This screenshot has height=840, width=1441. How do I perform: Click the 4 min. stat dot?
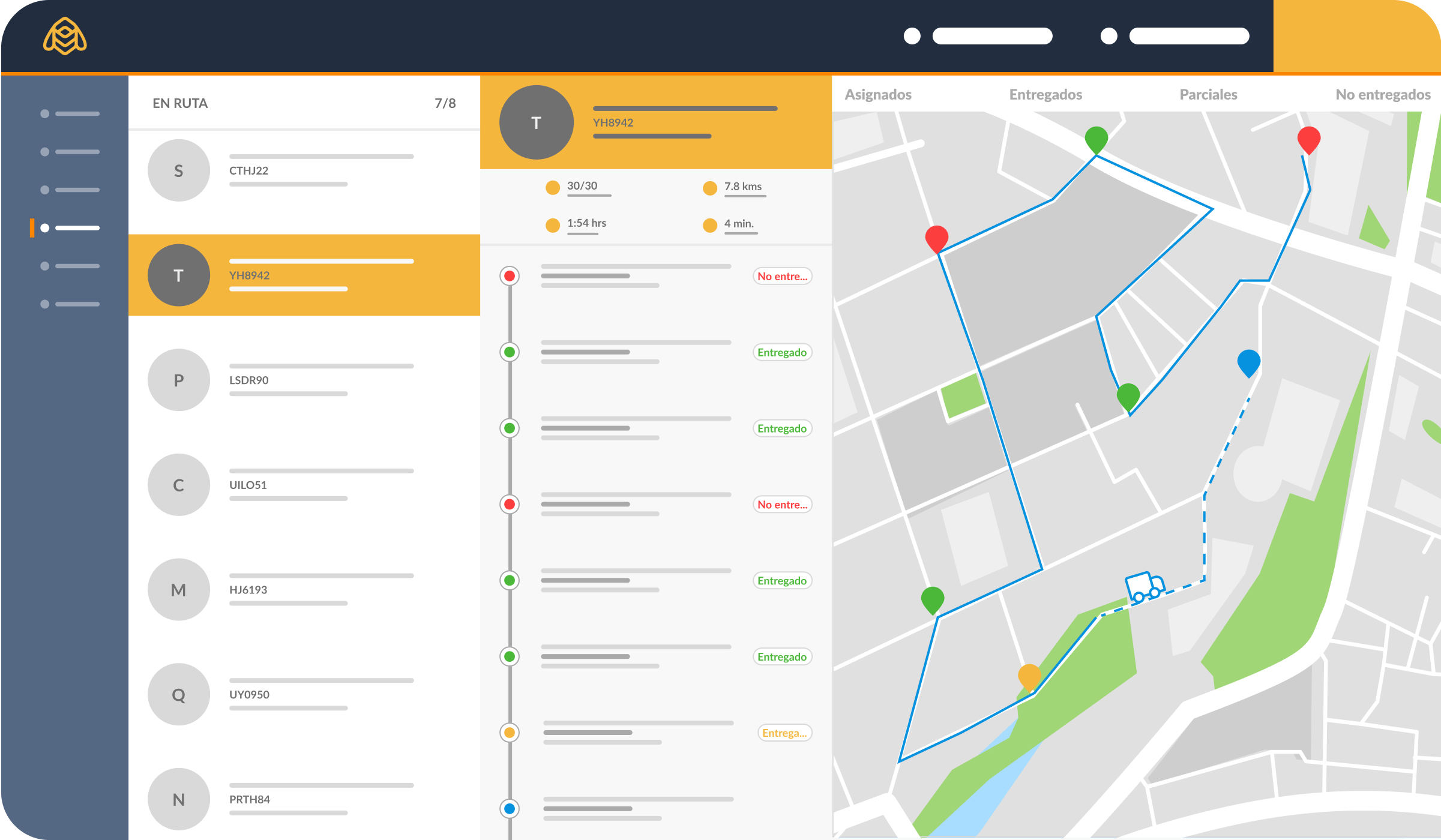click(710, 225)
